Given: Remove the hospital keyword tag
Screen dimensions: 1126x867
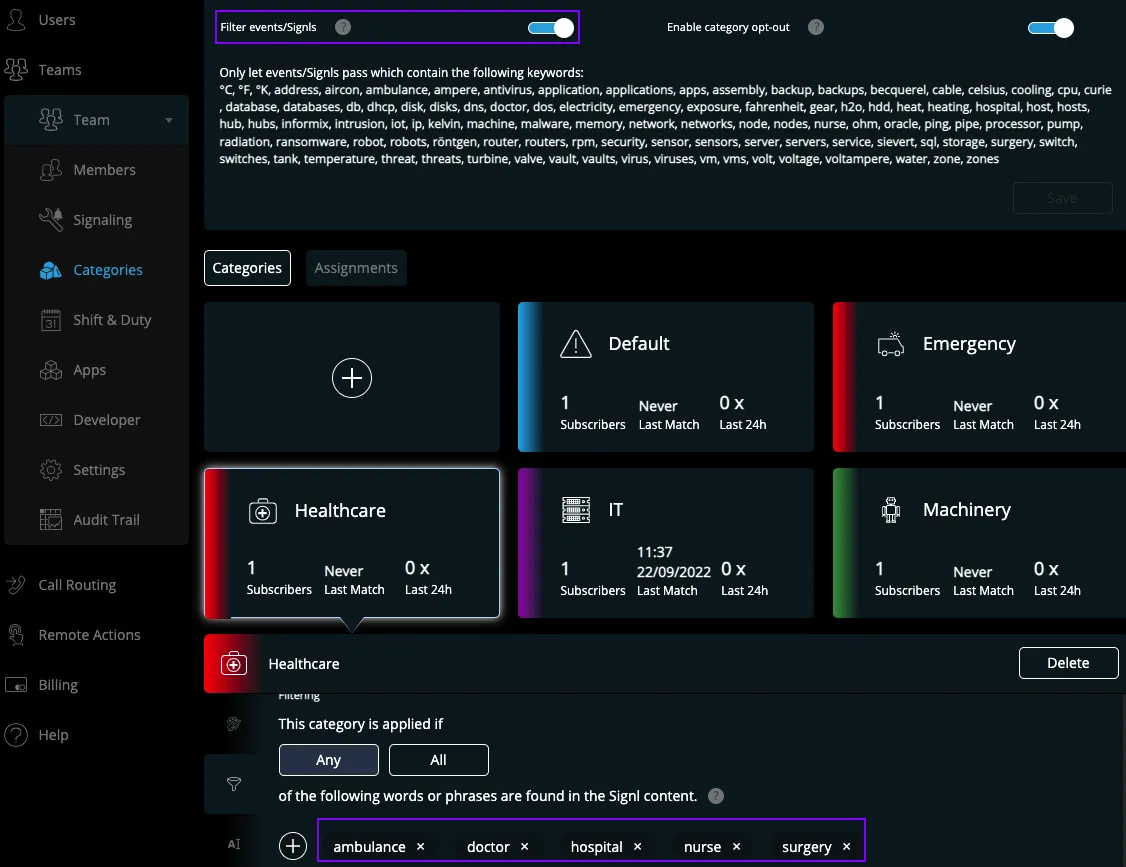Looking at the screenshot, I should point(638,847).
